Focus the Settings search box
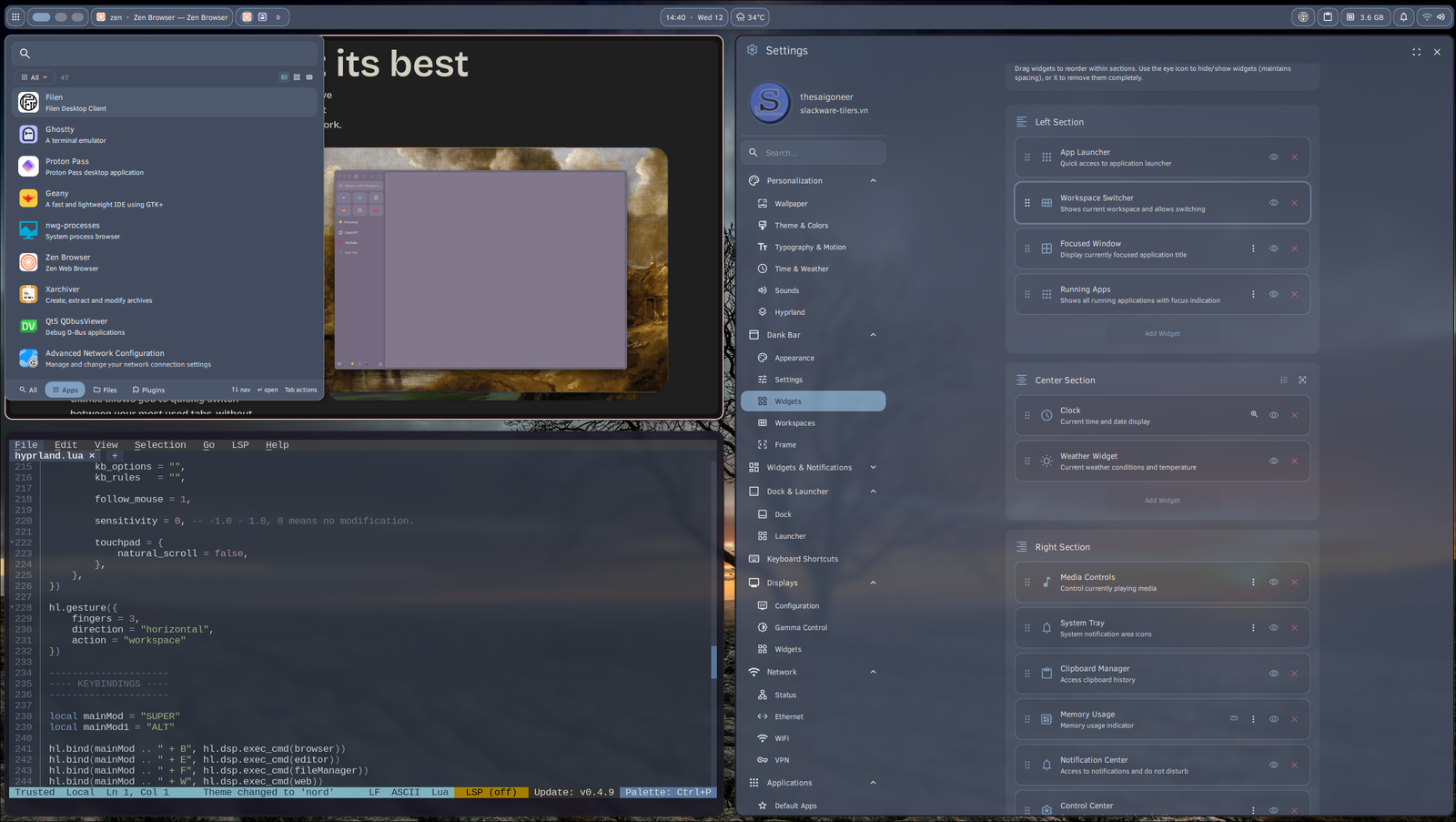1456x822 pixels. 814,153
